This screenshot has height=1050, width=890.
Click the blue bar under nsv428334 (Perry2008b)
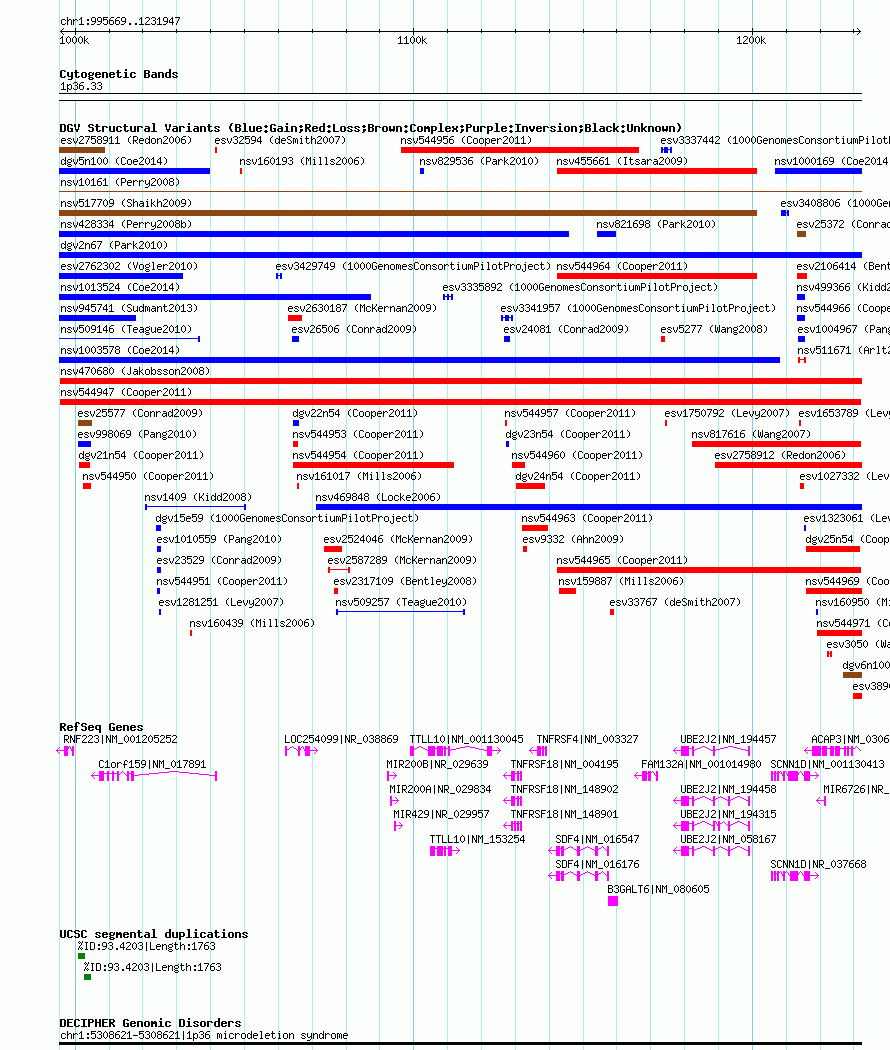point(314,234)
